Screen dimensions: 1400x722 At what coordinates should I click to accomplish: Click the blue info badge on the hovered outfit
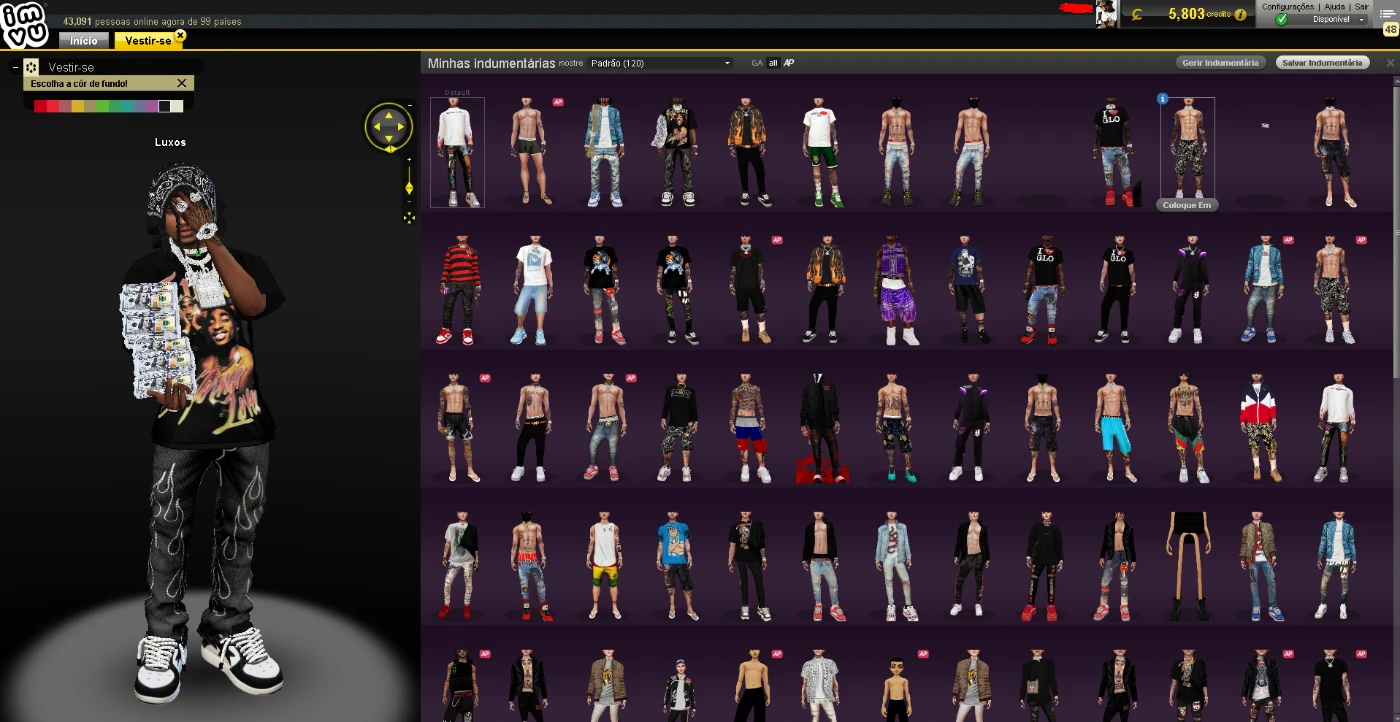(1163, 98)
